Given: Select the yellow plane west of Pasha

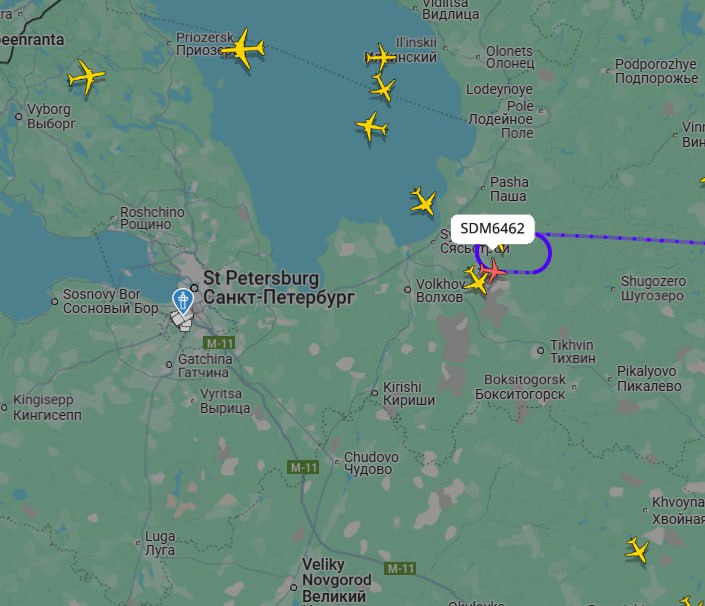Looking at the screenshot, I should click(423, 201).
